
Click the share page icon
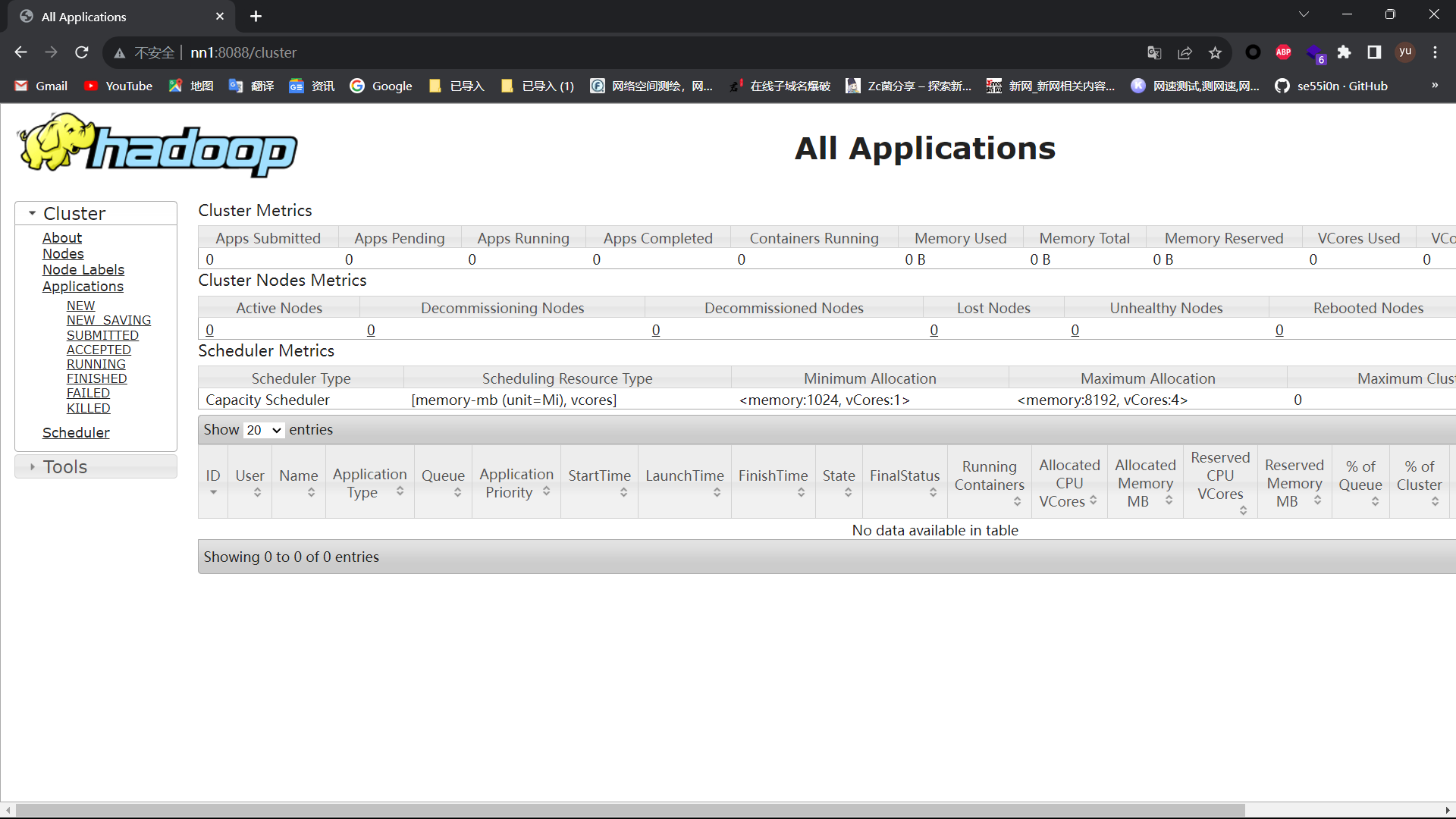click(x=1185, y=52)
